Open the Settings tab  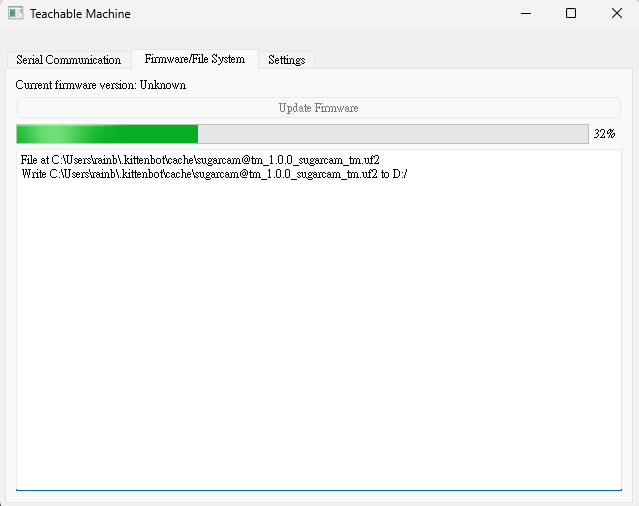click(286, 60)
